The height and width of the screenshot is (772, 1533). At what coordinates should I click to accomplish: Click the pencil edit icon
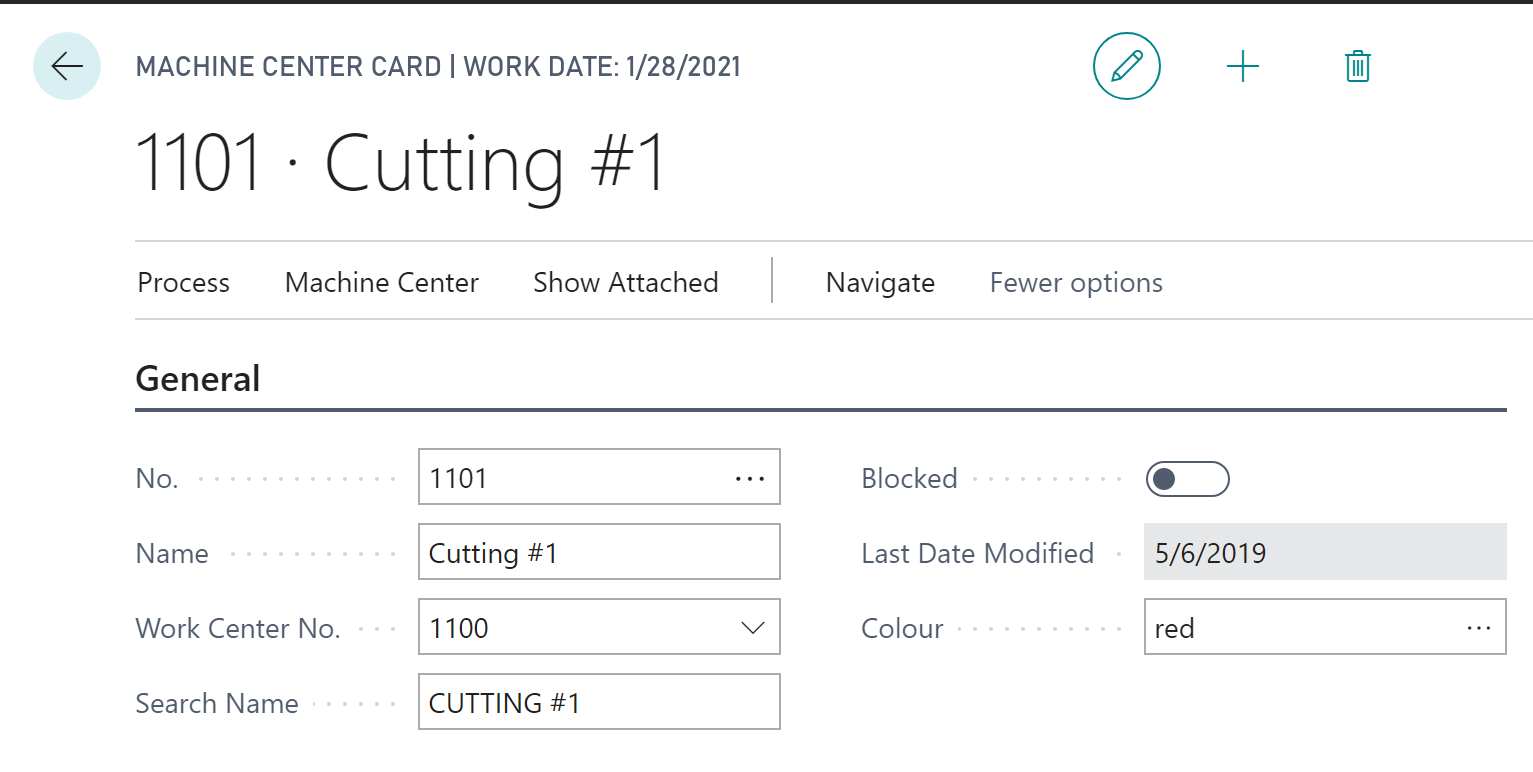coord(1127,67)
